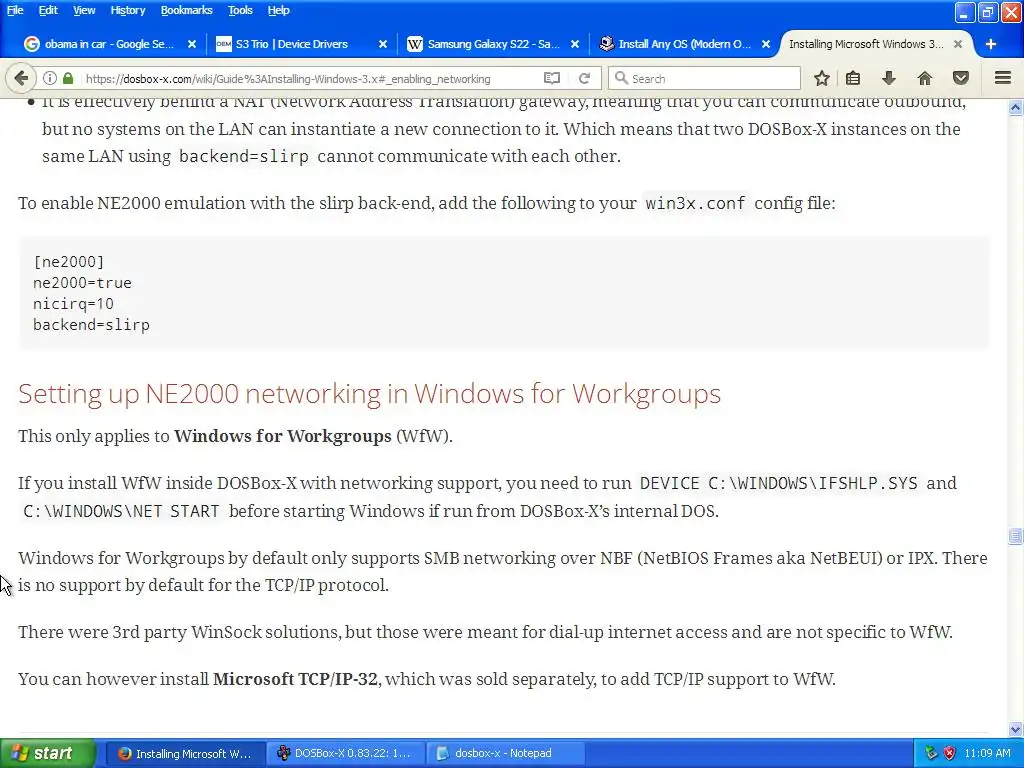Switch to 'dosbox-x - Notepad' taskbar window
The height and width of the screenshot is (768, 1024).
pyautogui.click(x=505, y=753)
